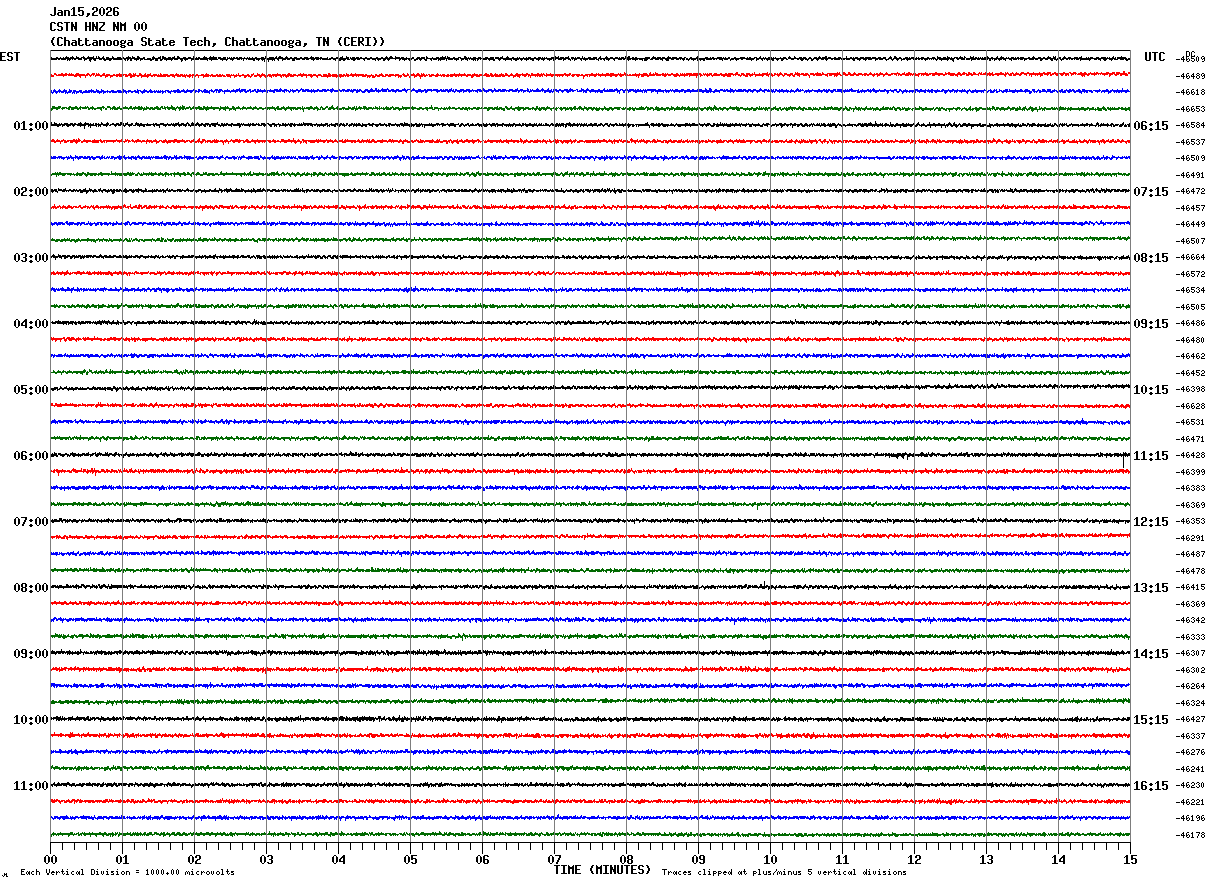Click the -46509 DC value at top

point(1190,60)
